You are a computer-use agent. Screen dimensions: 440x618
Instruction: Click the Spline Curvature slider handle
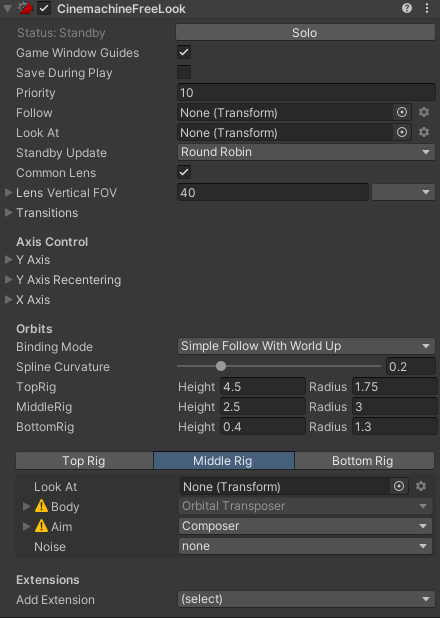[x=221, y=366]
